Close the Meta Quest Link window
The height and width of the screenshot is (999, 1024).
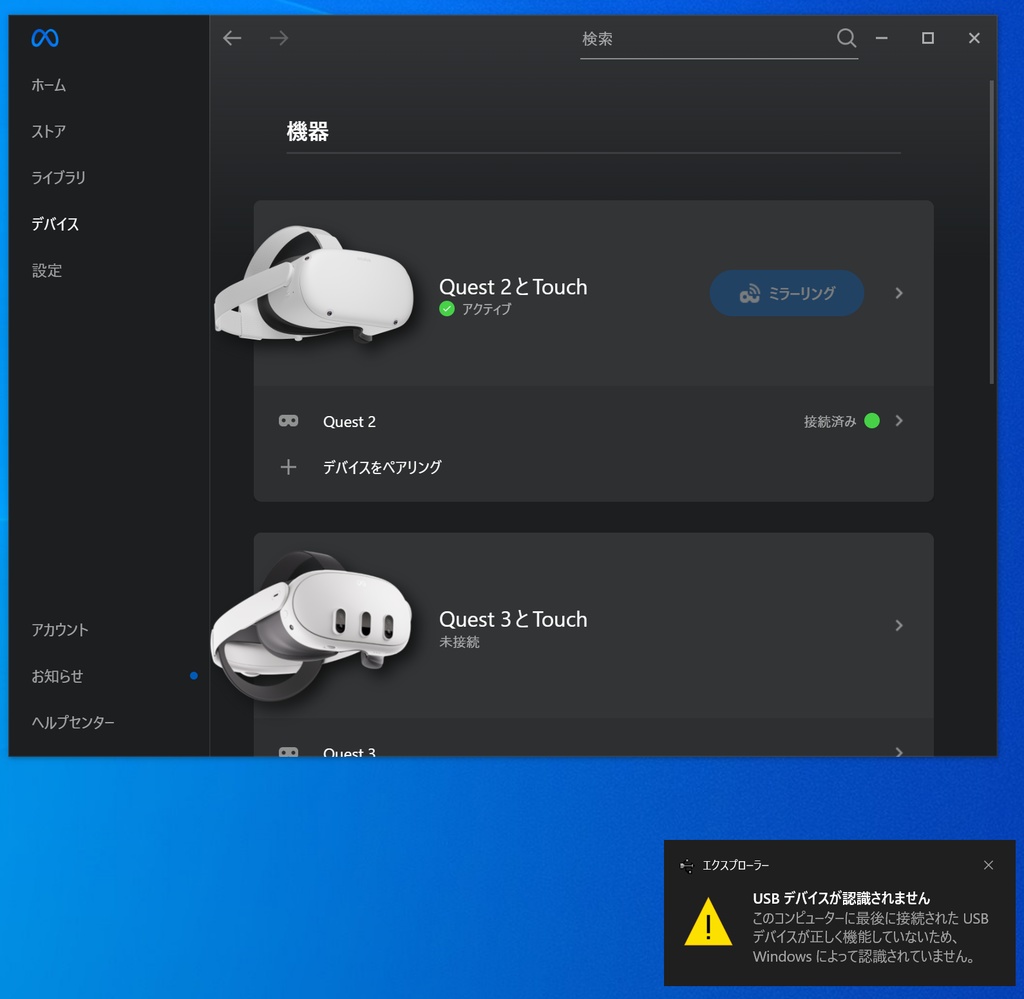(x=974, y=38)
